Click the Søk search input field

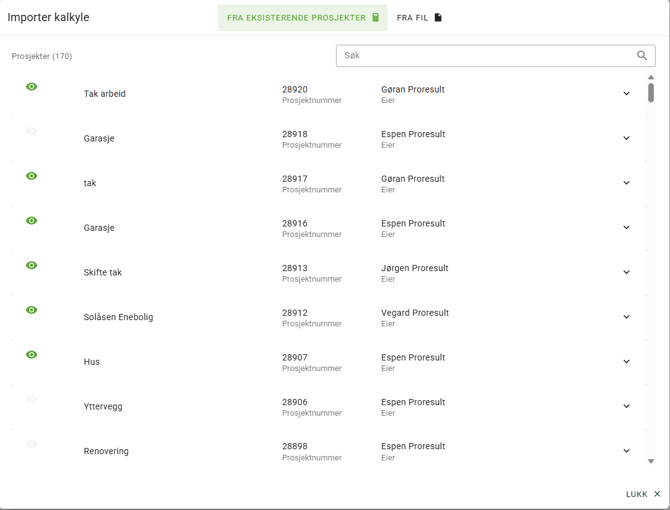485,56
